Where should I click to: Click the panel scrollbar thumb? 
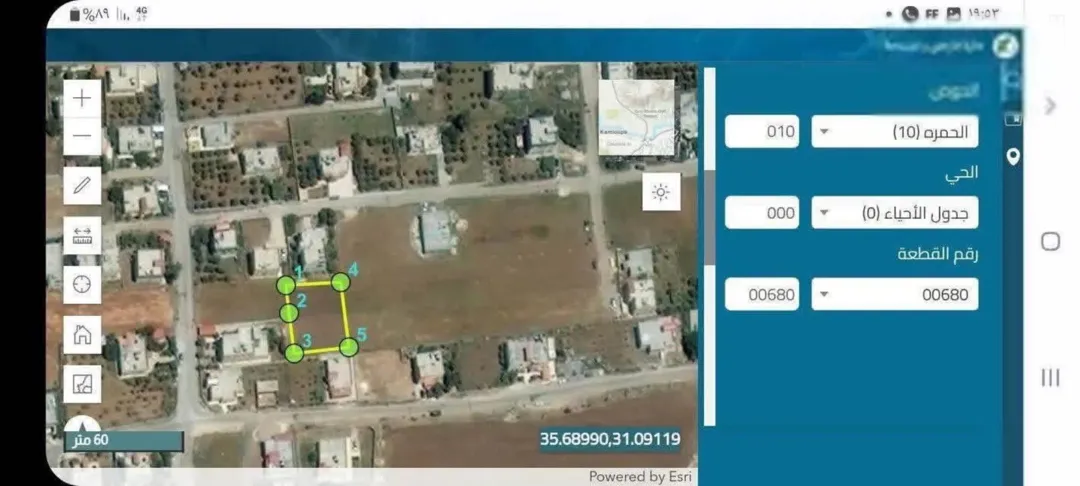pos(709,218)
